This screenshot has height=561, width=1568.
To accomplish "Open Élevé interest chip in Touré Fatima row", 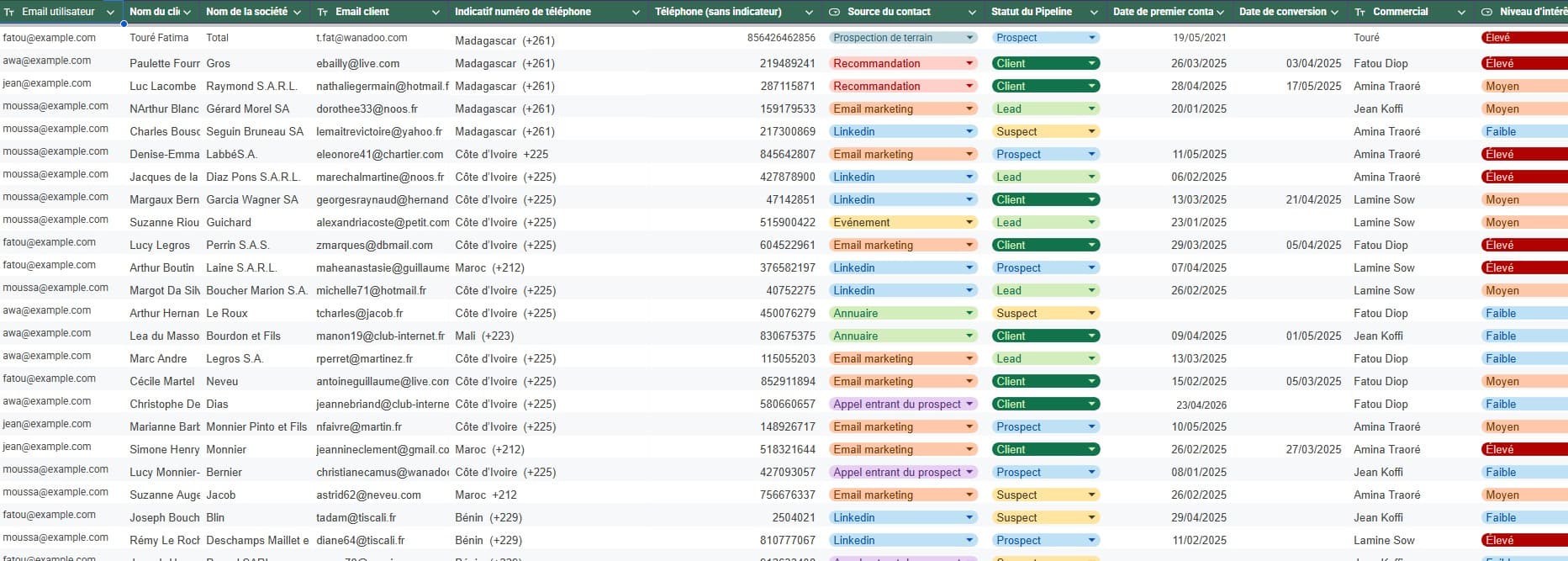I will point(1524,38).
